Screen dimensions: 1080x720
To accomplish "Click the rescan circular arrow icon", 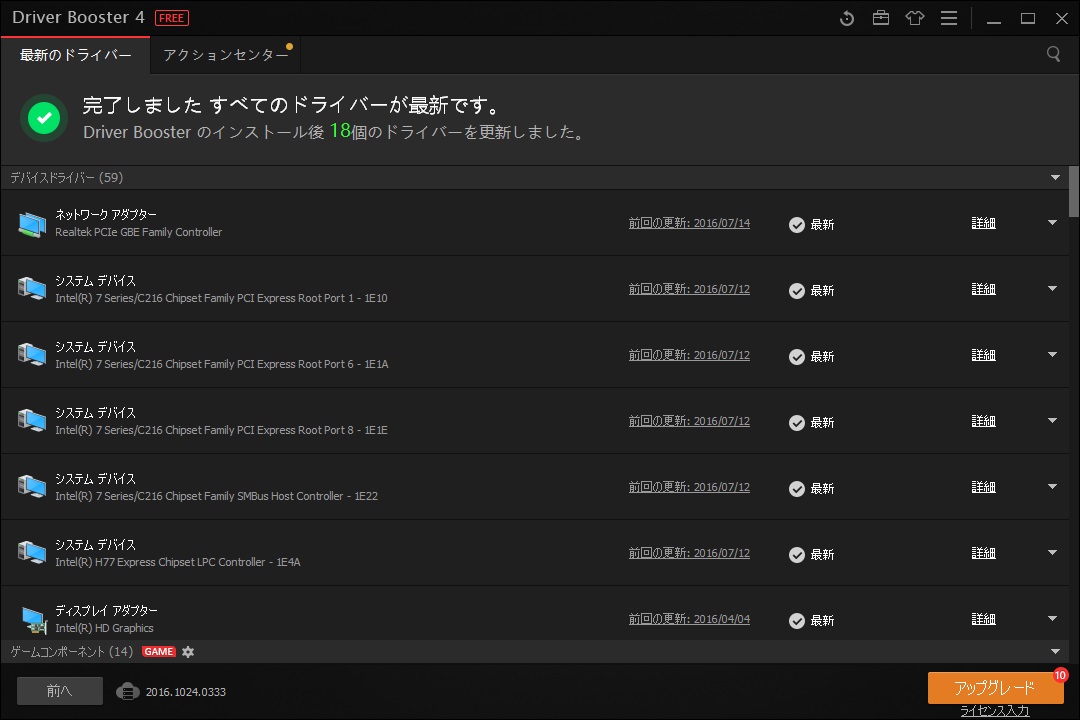I will click(x=847, y=17).
